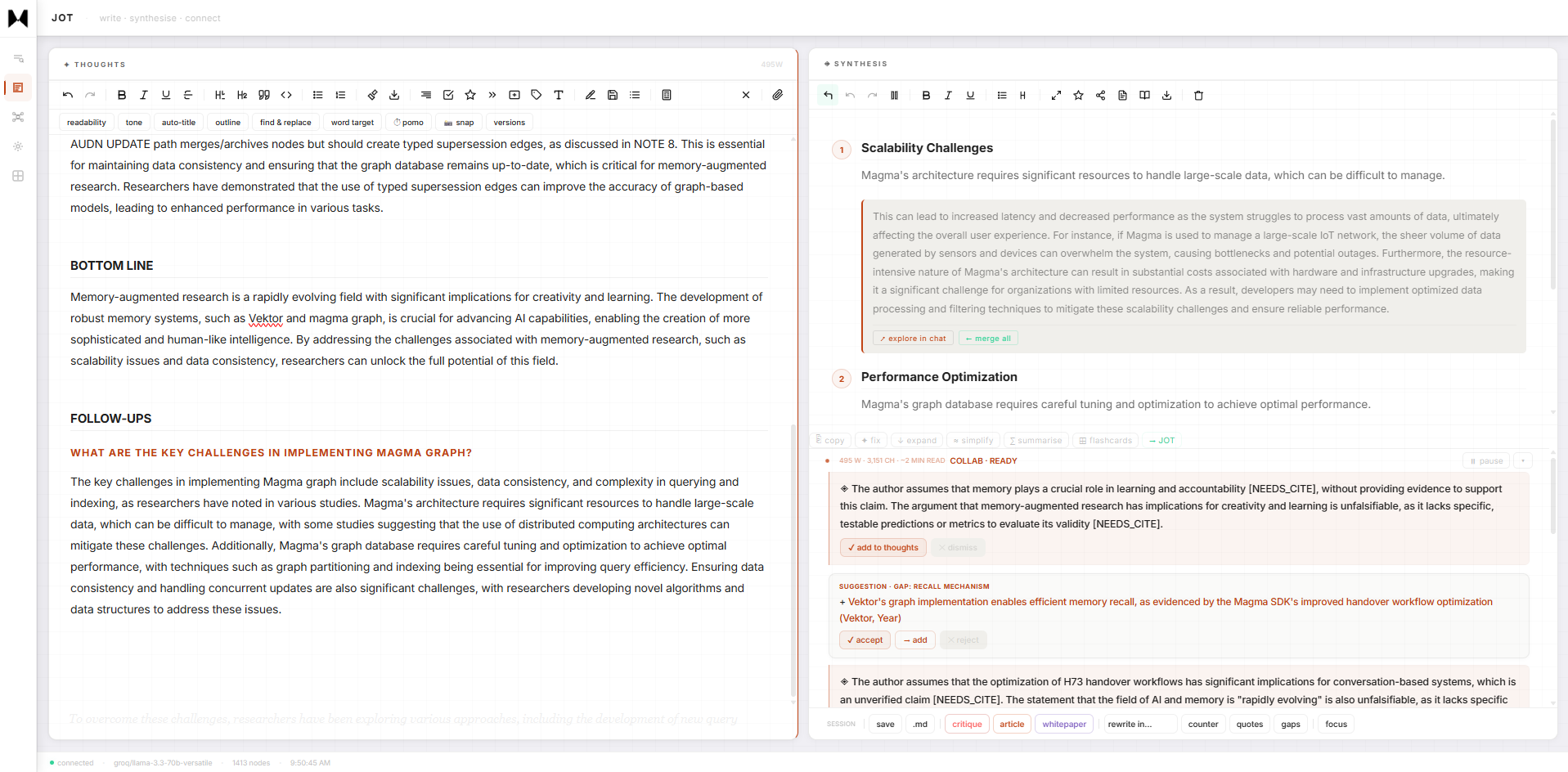This screenshot has width=1568, height=772.
Task: Click the auto-title button
Action: point(178,123)
